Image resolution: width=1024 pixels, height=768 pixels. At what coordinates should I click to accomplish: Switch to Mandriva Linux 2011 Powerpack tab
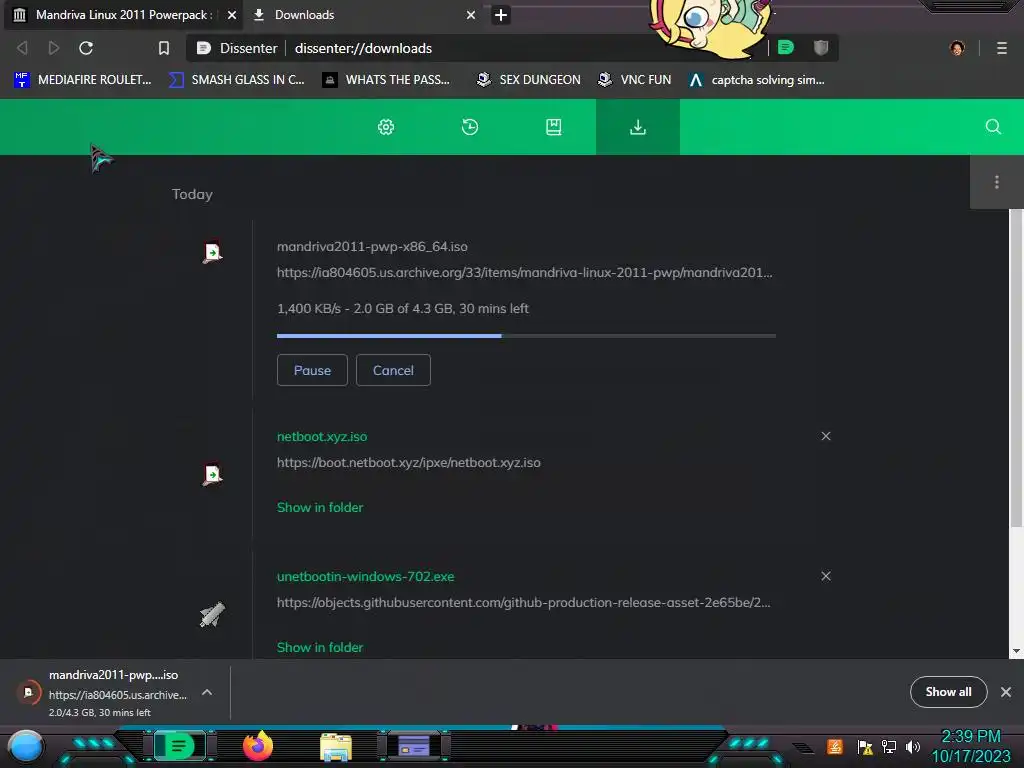click(123, 15)
